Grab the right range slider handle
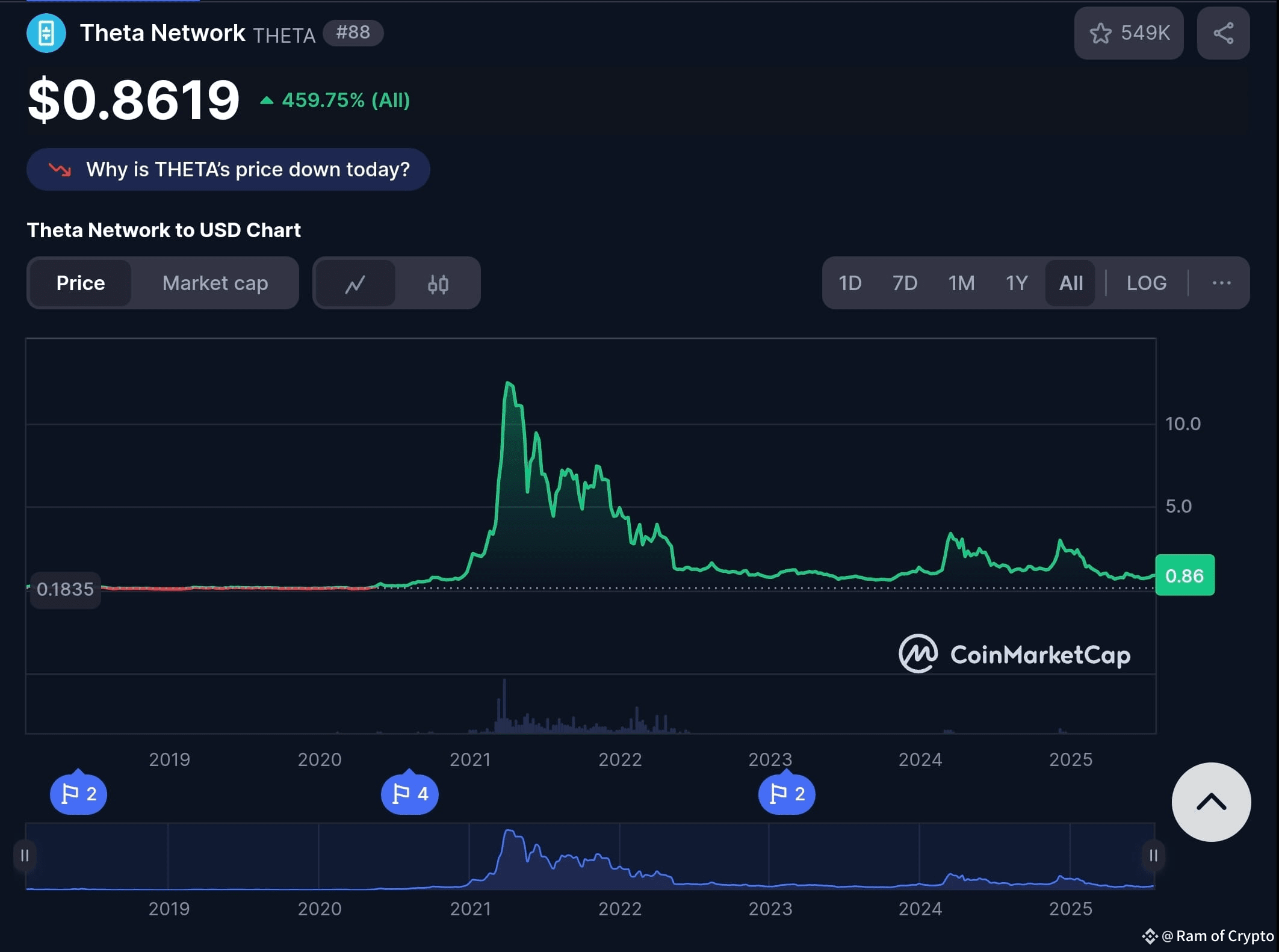Viewport: 1279px width, 952px height. pos(1153,855)
